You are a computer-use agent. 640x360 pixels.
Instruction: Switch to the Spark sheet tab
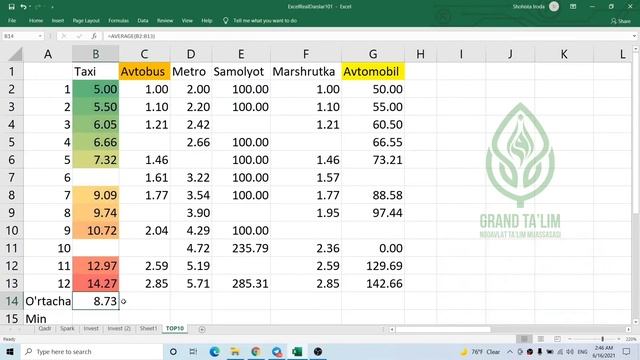pyautogui.click(x=67, y=328)
